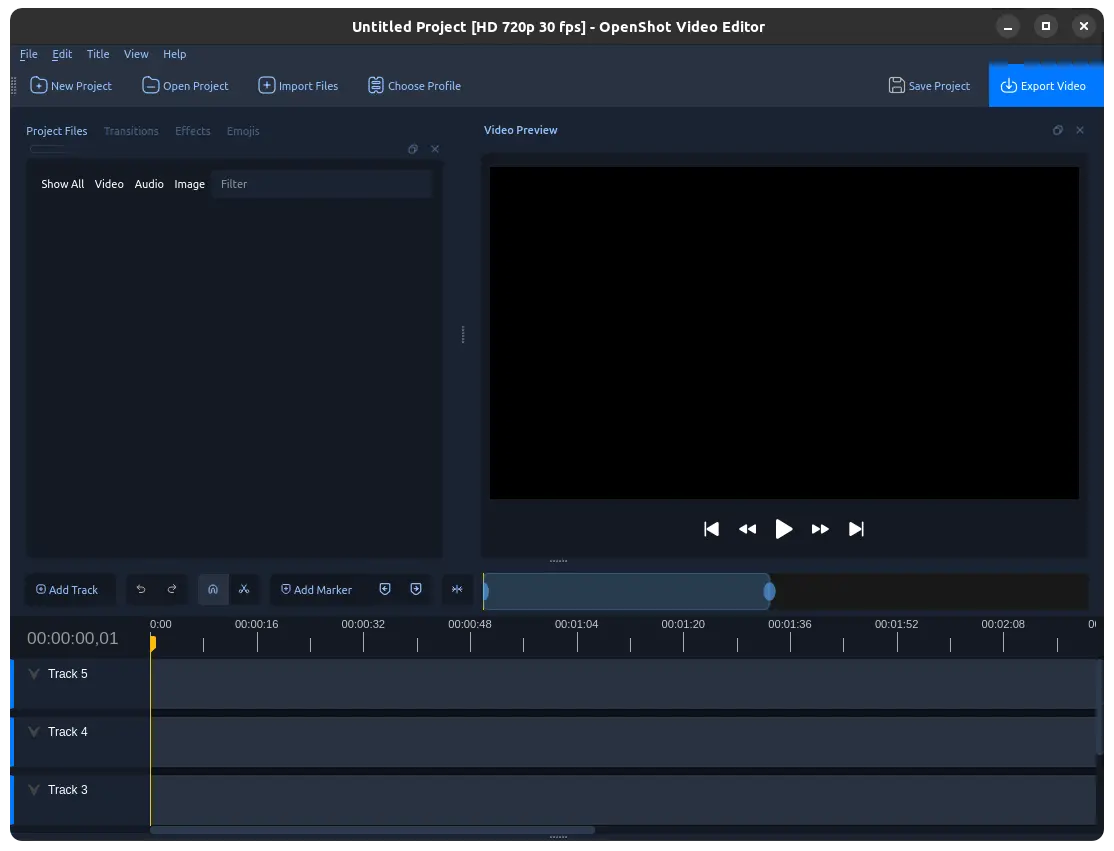Open the Title menu
This screenshot has height=851, width=1114.
98,54
